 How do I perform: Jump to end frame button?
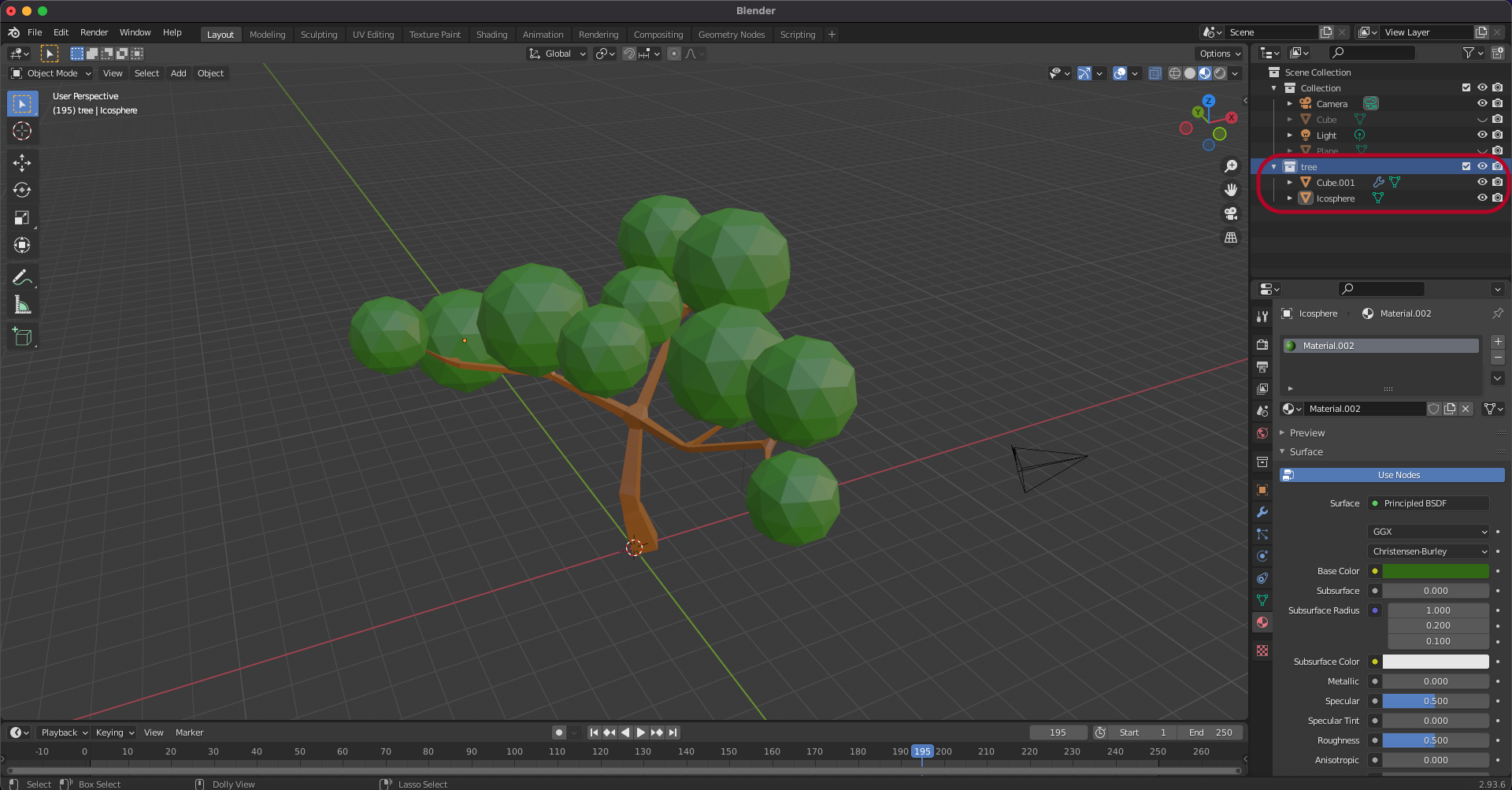(x=673, y=733)
